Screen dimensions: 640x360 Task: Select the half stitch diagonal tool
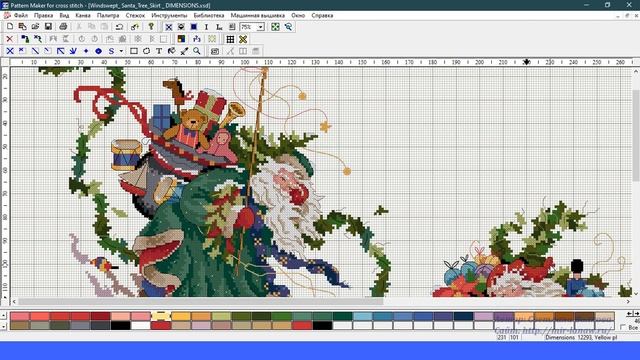click(x=36, y=51)
